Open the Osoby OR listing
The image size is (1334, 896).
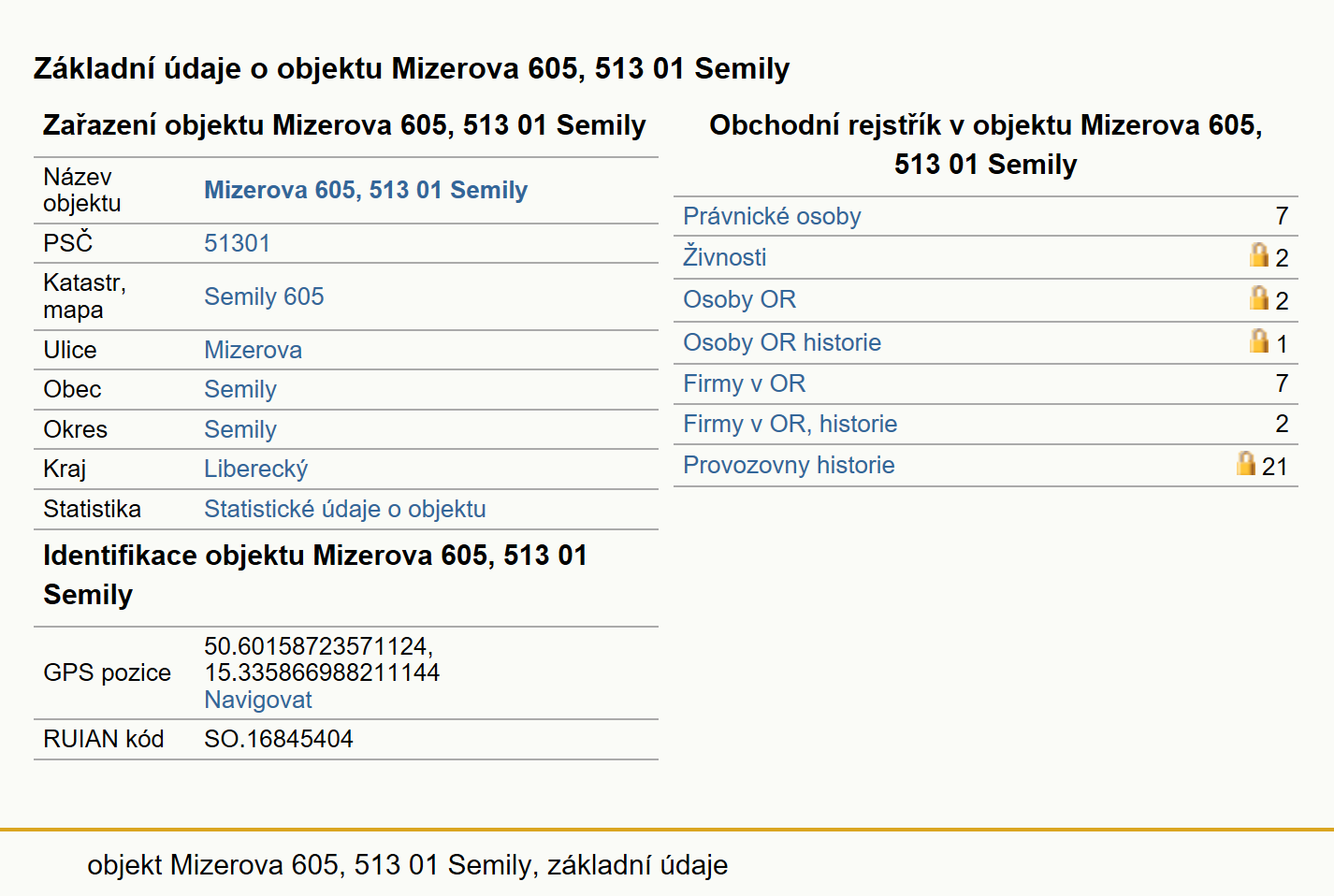740,299
